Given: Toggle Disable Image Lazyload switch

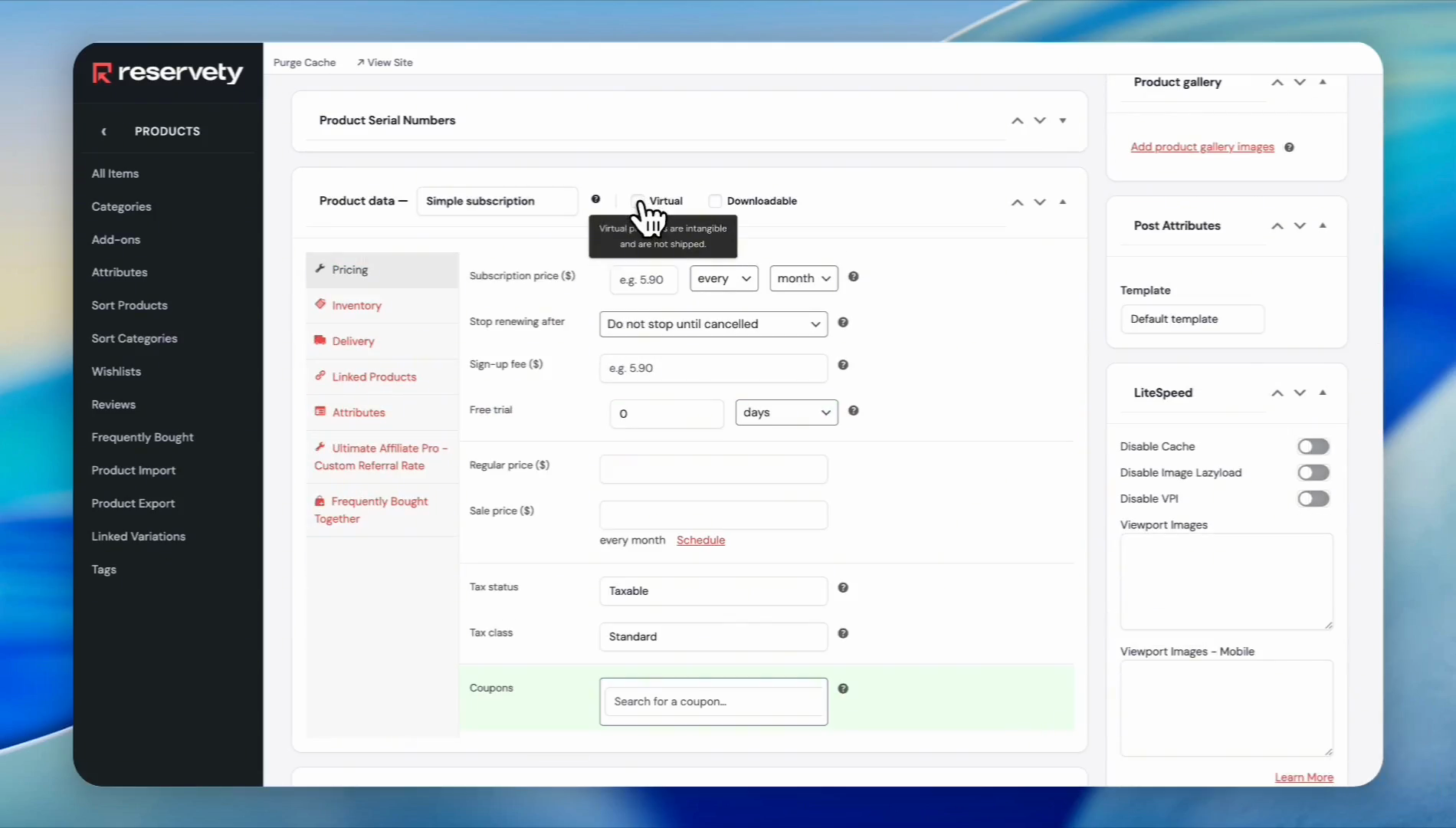Looking at the screenshot, I should [1313, 472].
